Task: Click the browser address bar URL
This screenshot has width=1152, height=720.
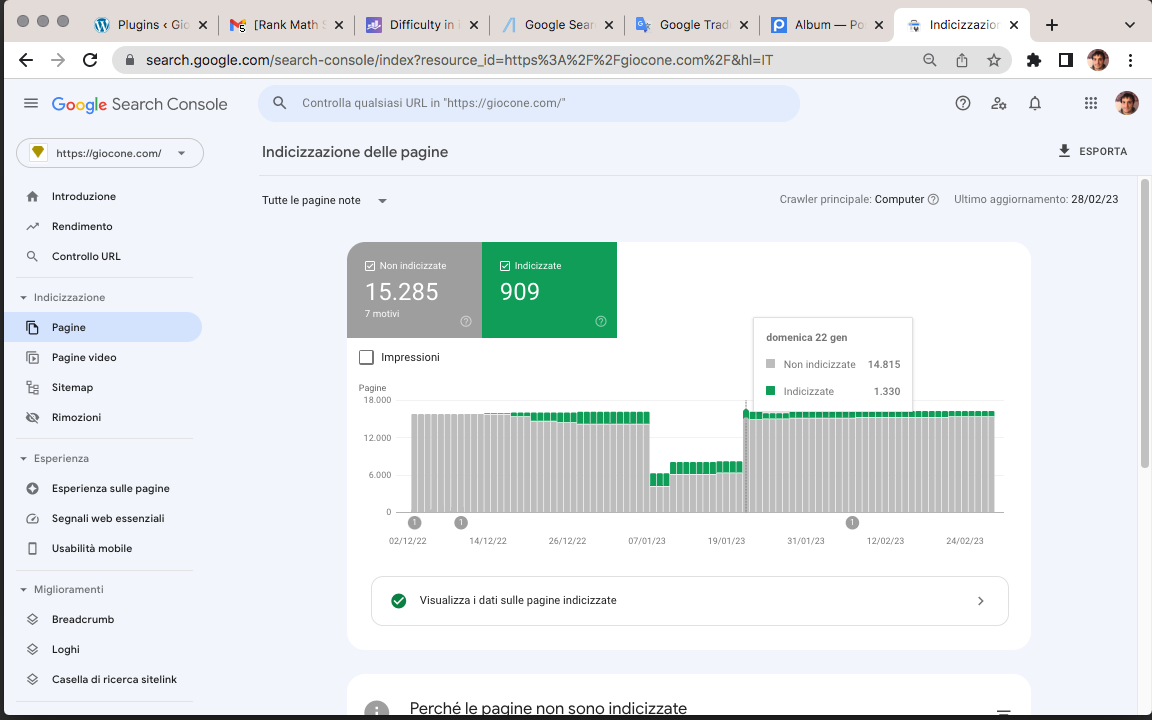Action: [459, 60]
